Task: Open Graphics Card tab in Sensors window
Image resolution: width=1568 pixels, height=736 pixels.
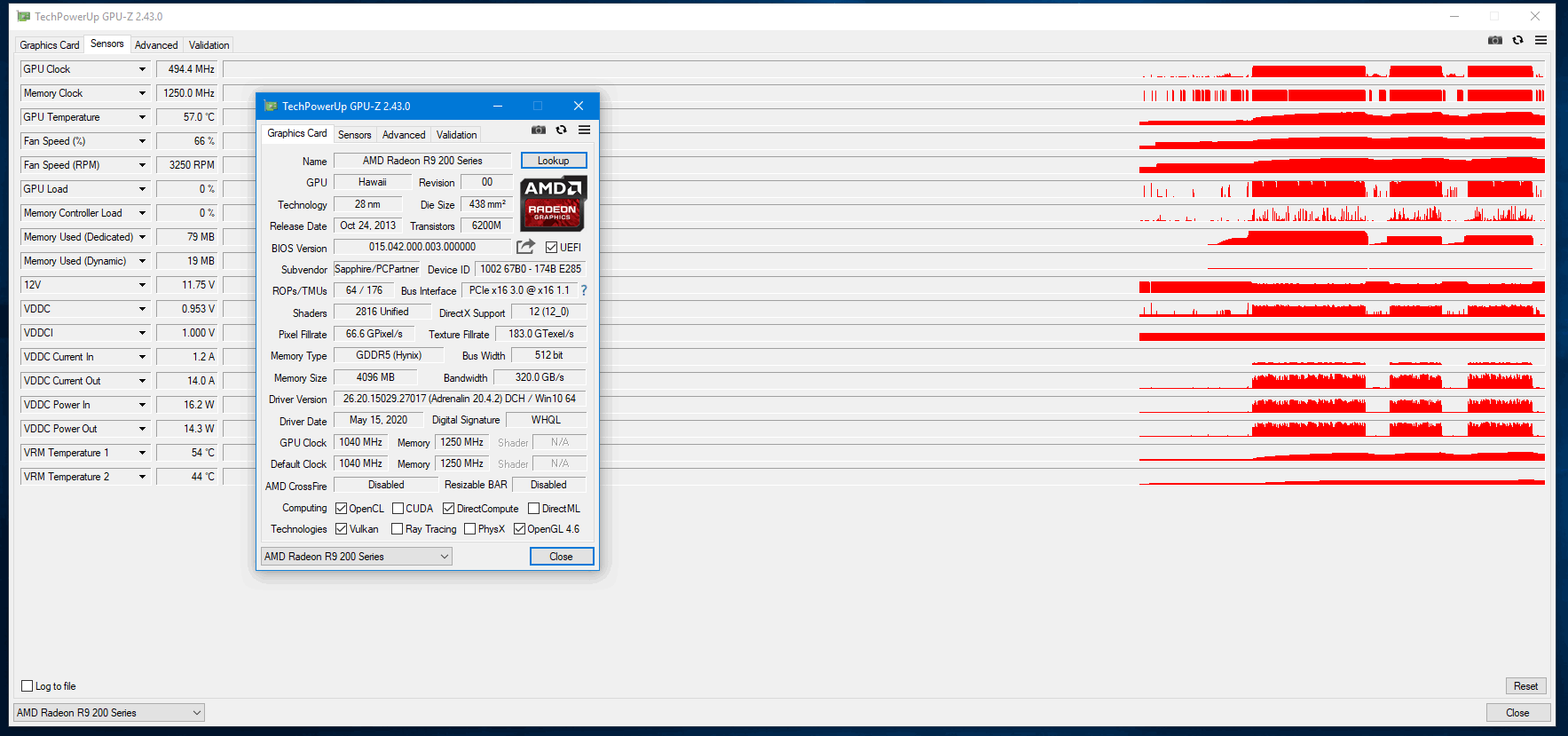Action: click(50, 45)
